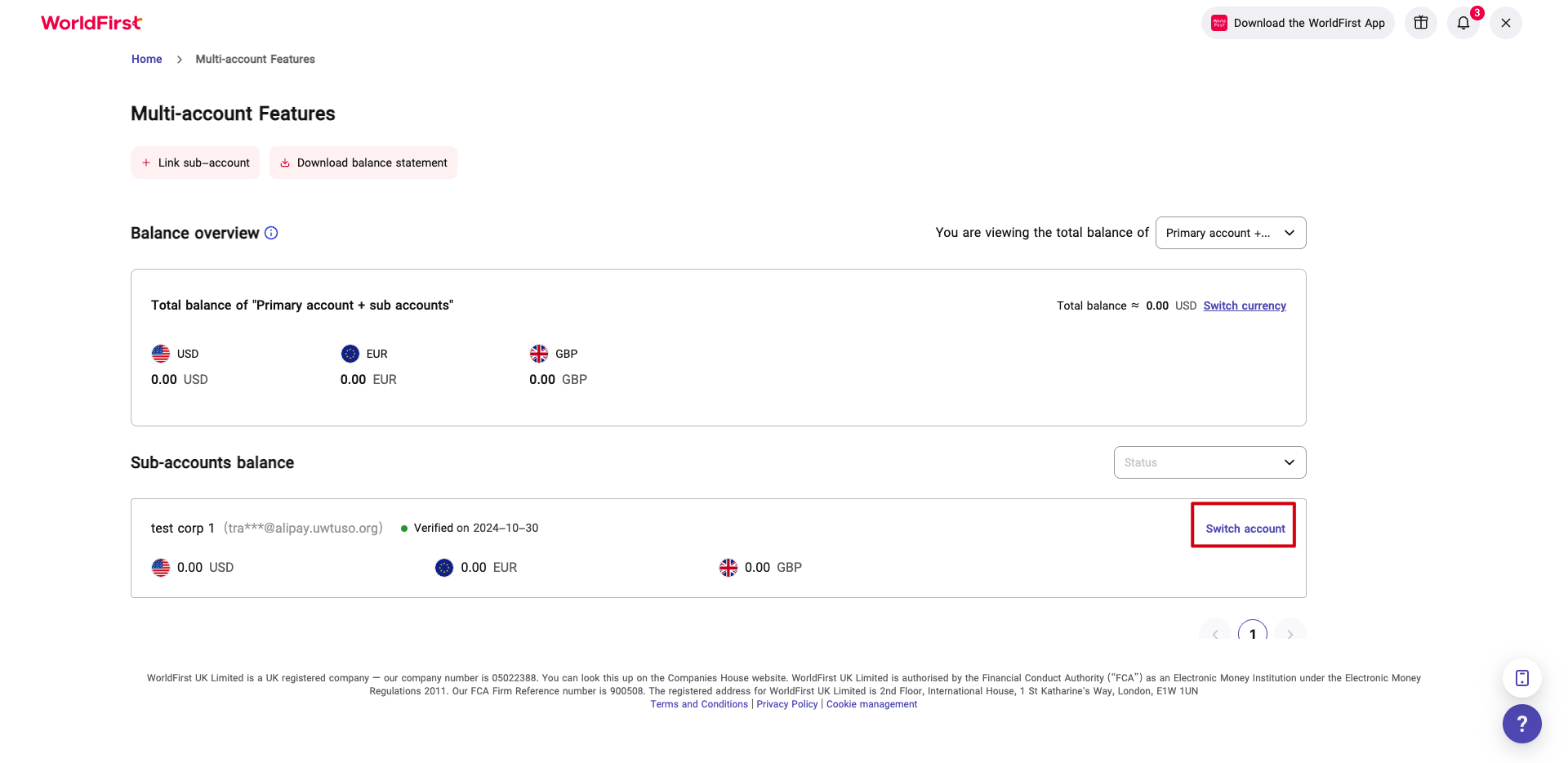Click the Balance overview info icon

point(271,233)
